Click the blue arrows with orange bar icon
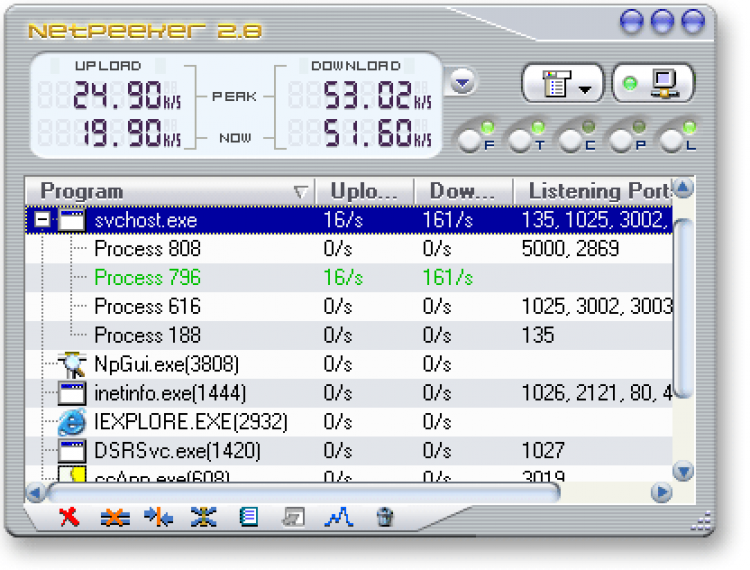This screenshot has height=570, width=750. click(158, 517)
